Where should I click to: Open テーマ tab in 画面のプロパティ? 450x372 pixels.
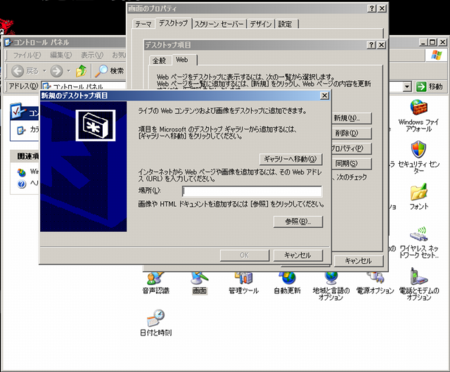click(x=143, y=24)
